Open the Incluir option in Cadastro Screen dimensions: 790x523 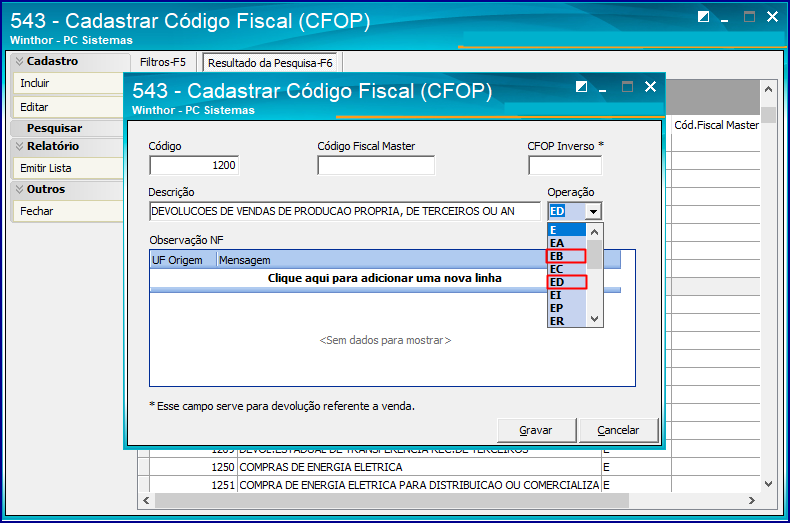[68, 83]
